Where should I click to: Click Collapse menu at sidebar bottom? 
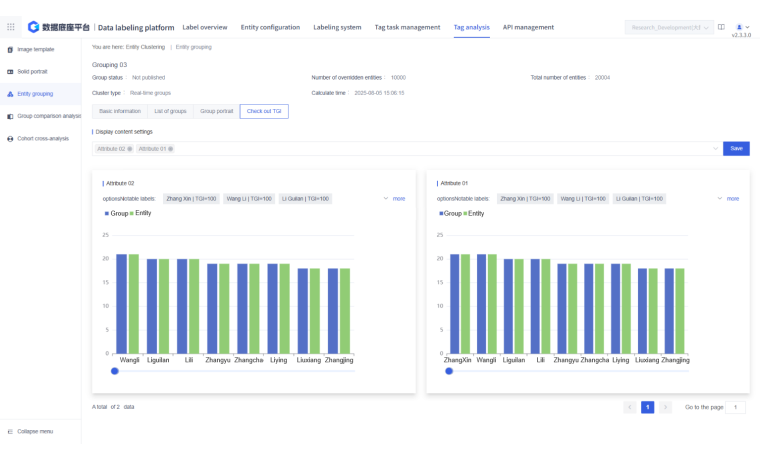click(x=36, y=431)
